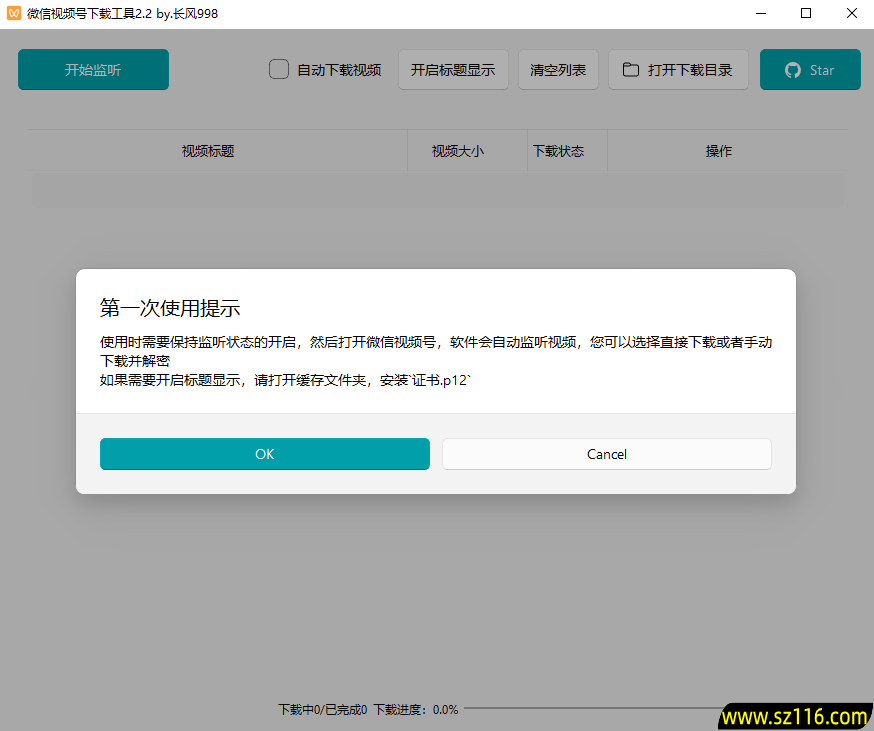Click the GitHub icon on Star button
874x731 pixels.
click(x=793, y=70)
